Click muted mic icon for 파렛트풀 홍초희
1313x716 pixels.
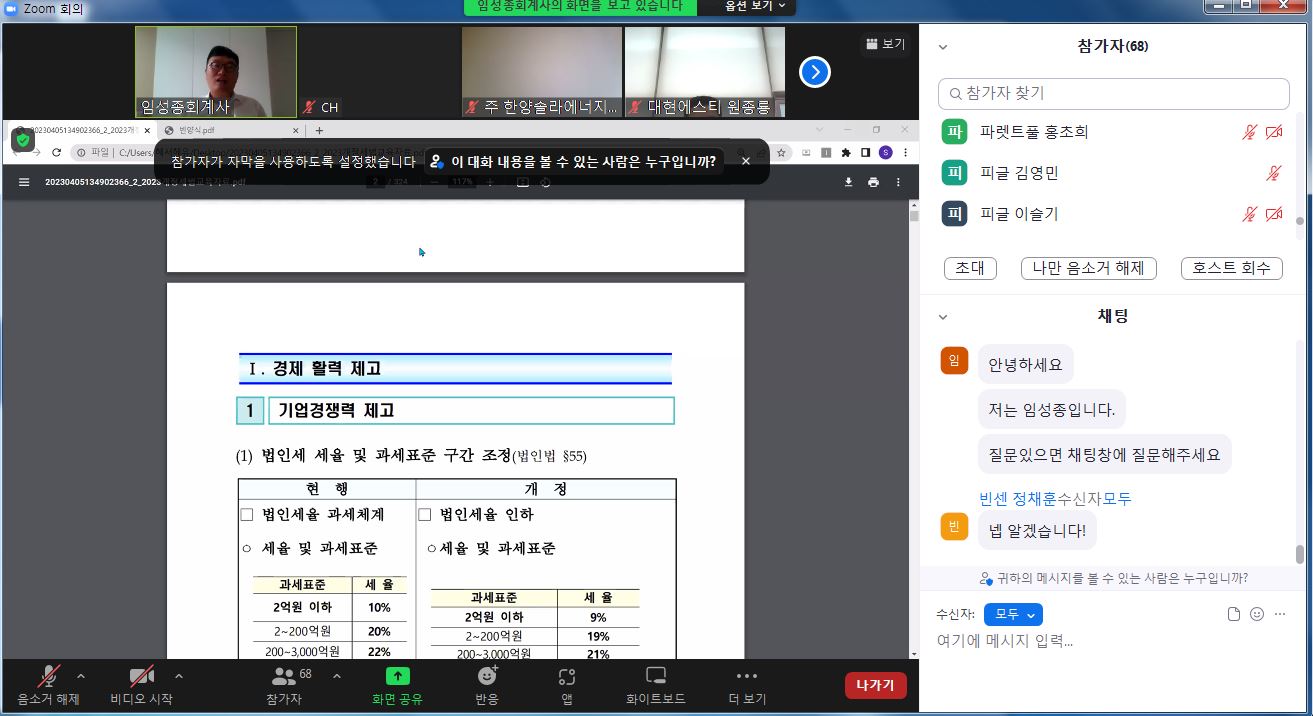coord(1249,132)
